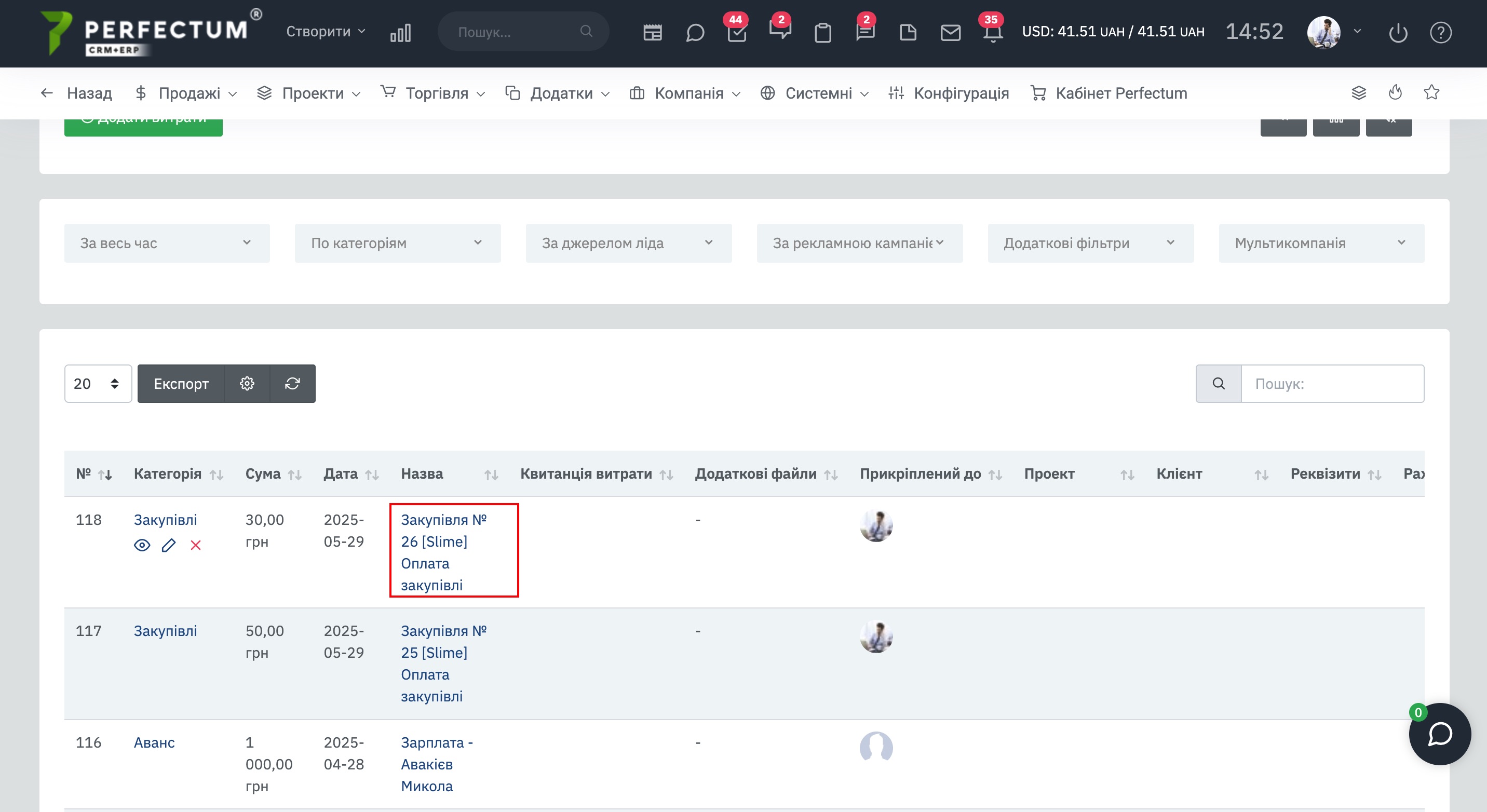
Task: Change rows per page from 20
Action: 98,383
